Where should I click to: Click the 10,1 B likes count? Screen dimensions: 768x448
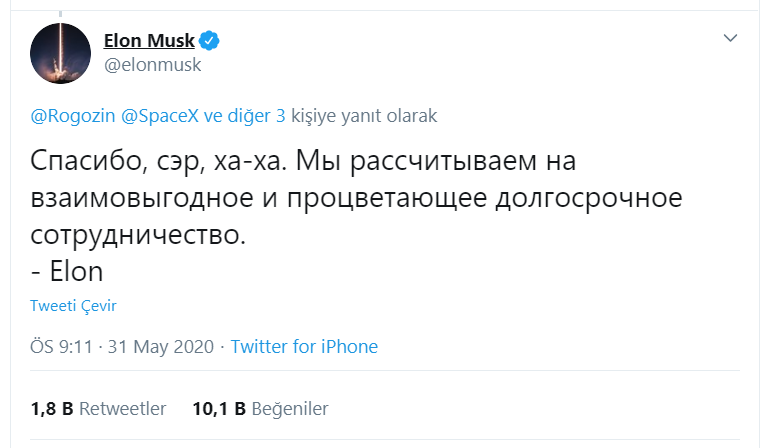click(x=219, y=409)
